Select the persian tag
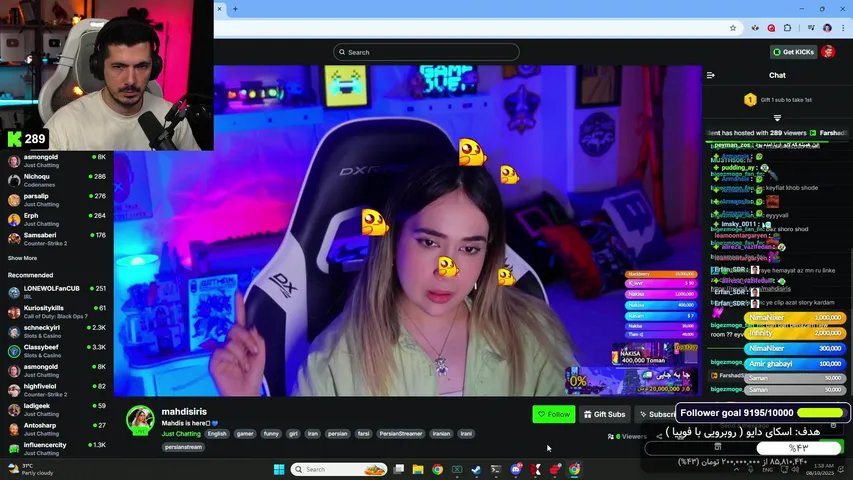Image resolution: width=853 pixels, height=480 pixels. tap(337, 434)
